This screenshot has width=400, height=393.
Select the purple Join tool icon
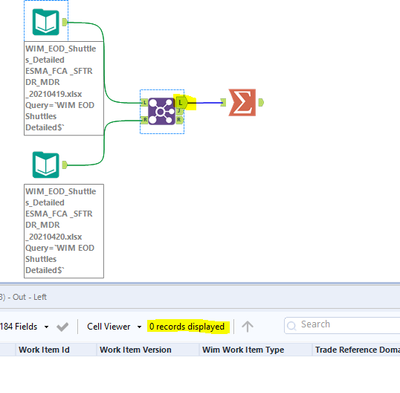[161, 111]
